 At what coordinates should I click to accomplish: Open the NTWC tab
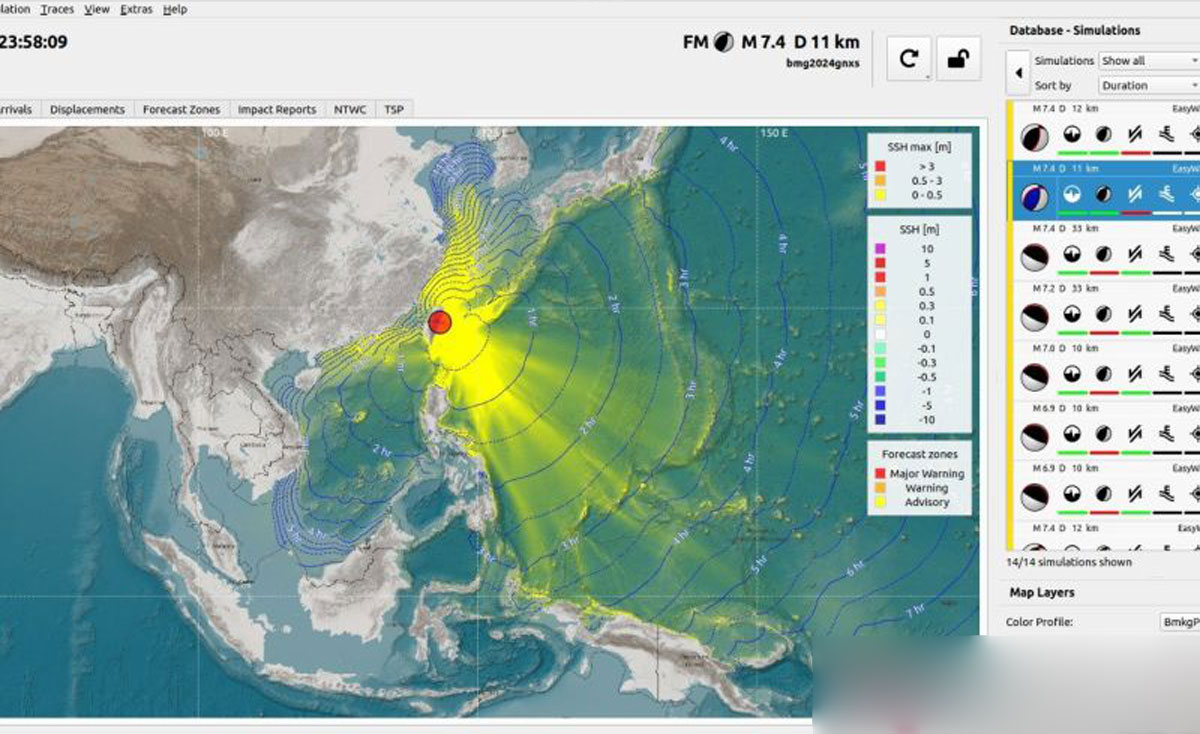pyautogui.click(x=350, y=110)
